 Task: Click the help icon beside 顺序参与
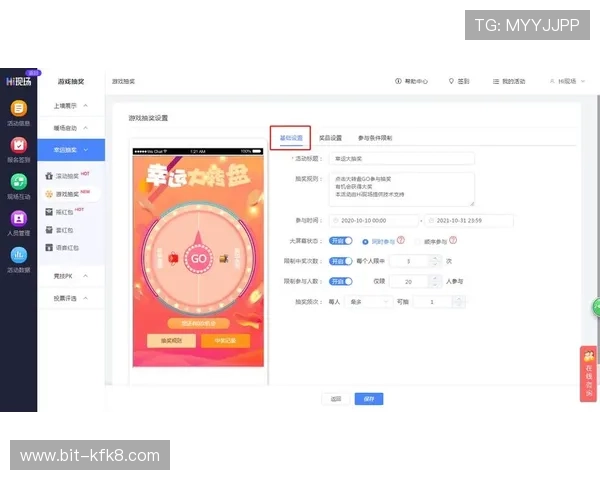(x=453, y=240)
